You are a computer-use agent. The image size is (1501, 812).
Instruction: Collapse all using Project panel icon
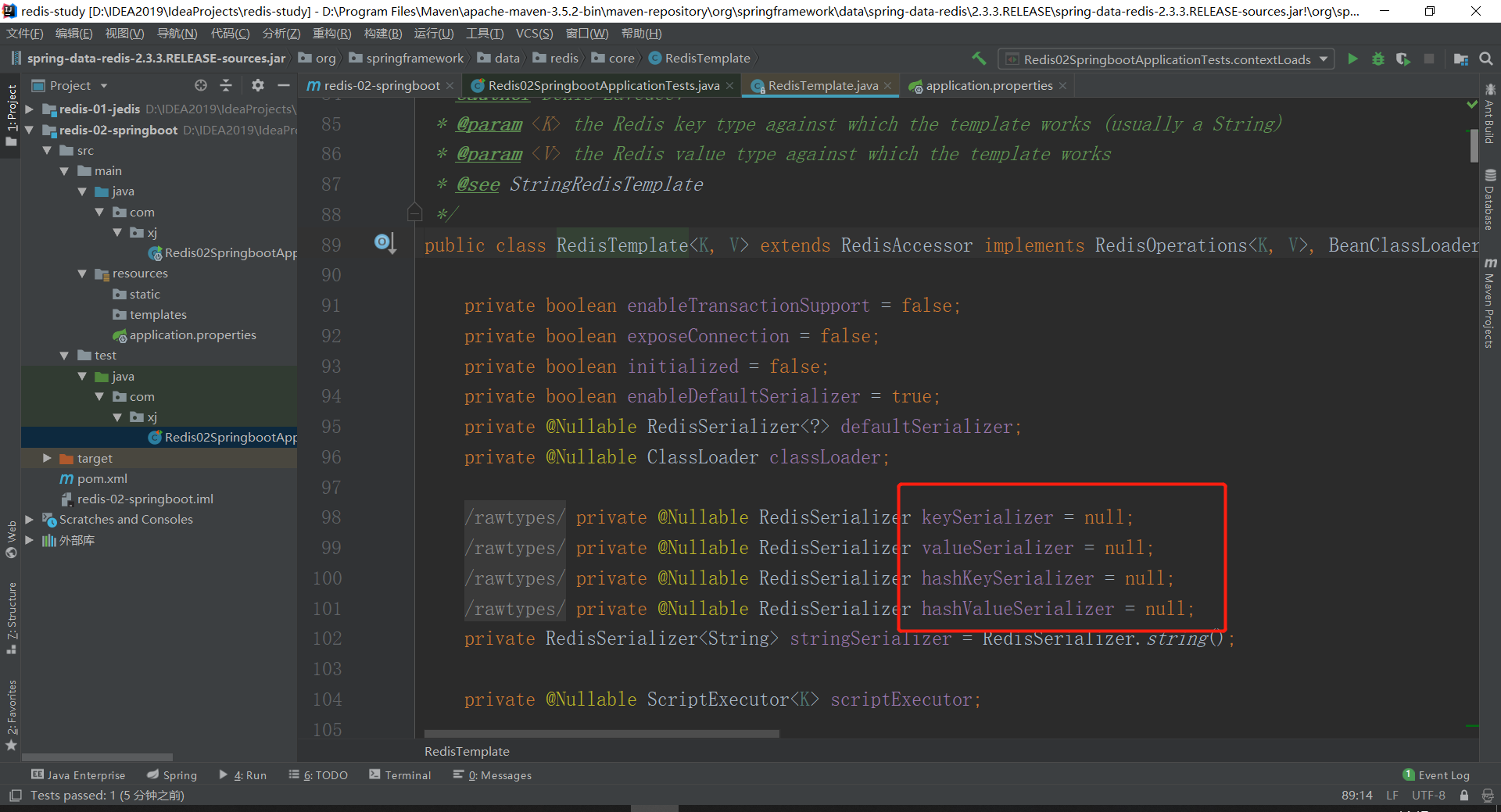(226, 85)
